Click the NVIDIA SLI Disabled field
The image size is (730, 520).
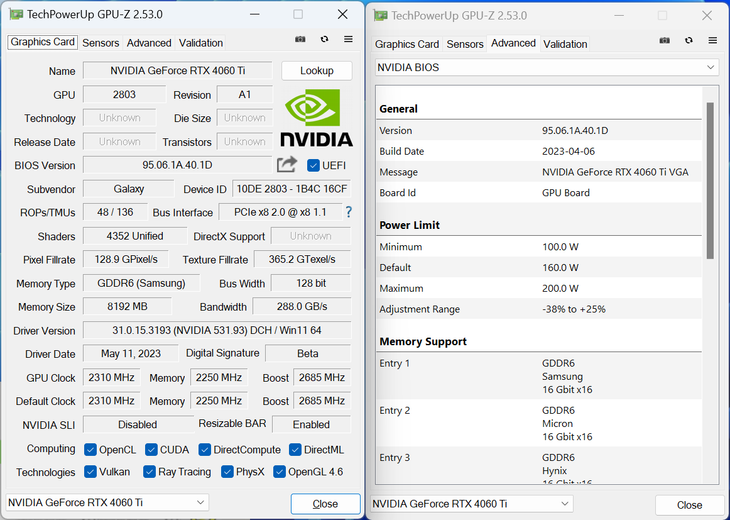tap(138, 425)
